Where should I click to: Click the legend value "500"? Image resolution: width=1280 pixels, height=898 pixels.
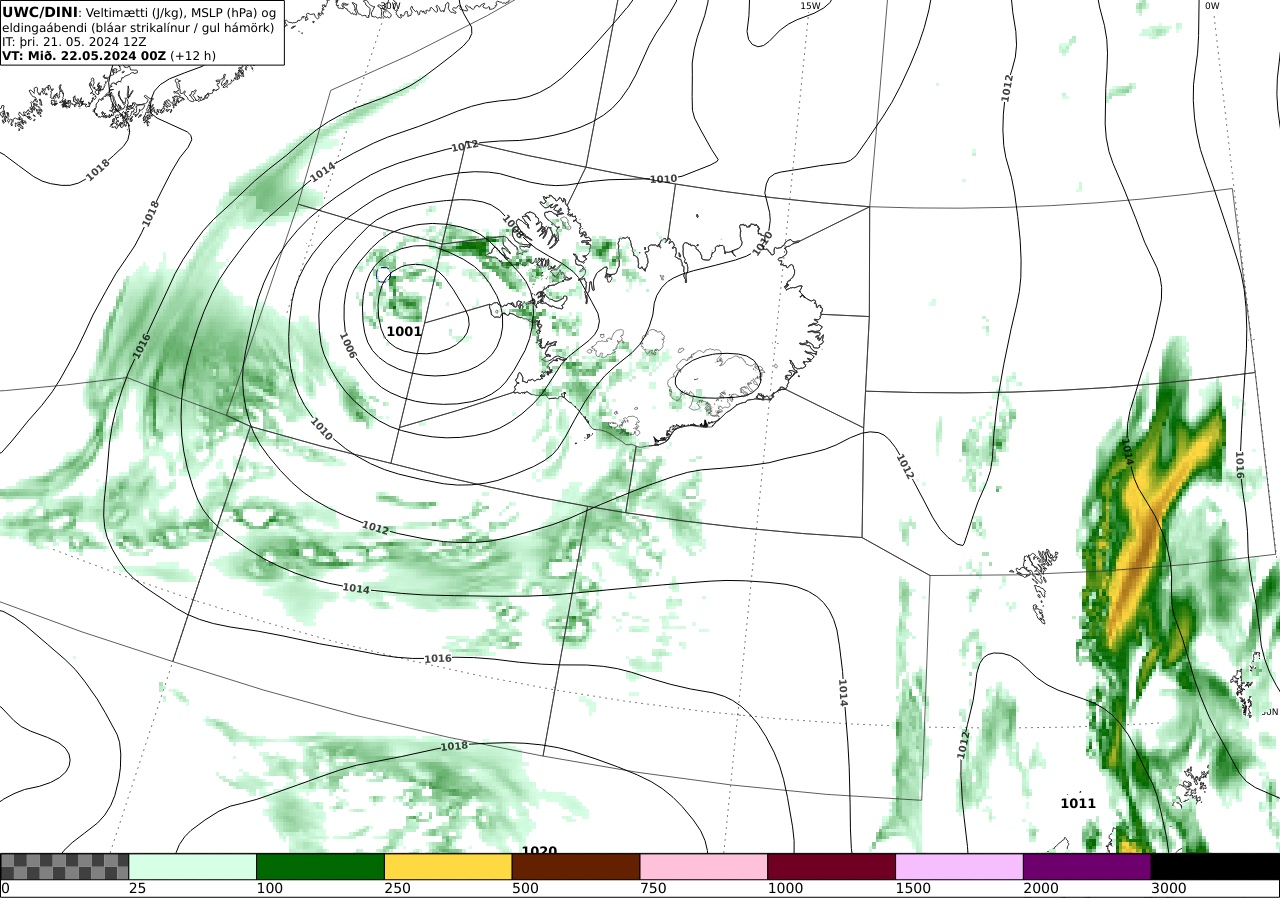coord(524,888)
